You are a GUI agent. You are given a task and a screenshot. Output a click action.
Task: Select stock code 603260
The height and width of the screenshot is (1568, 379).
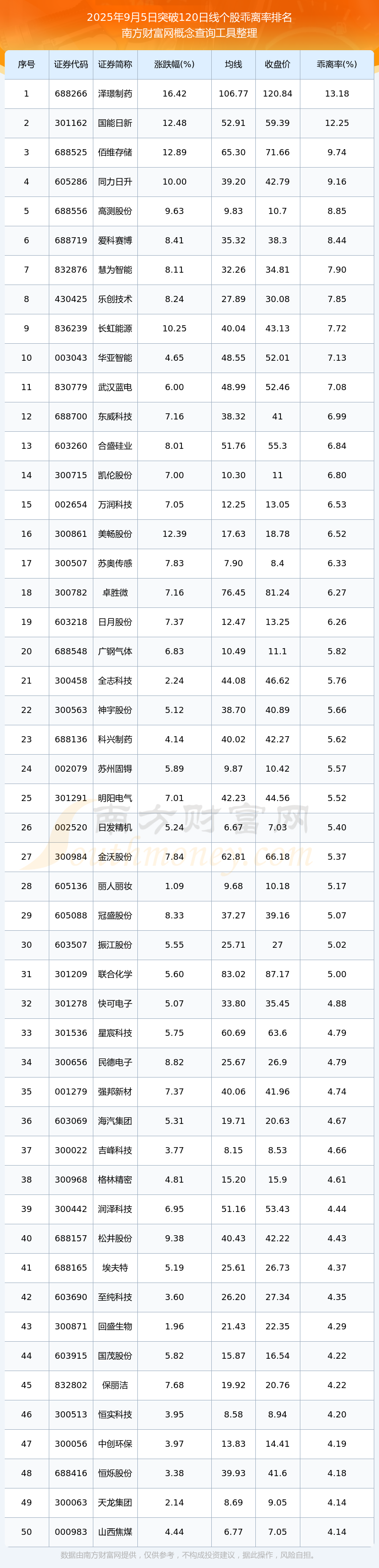[71, 445]
